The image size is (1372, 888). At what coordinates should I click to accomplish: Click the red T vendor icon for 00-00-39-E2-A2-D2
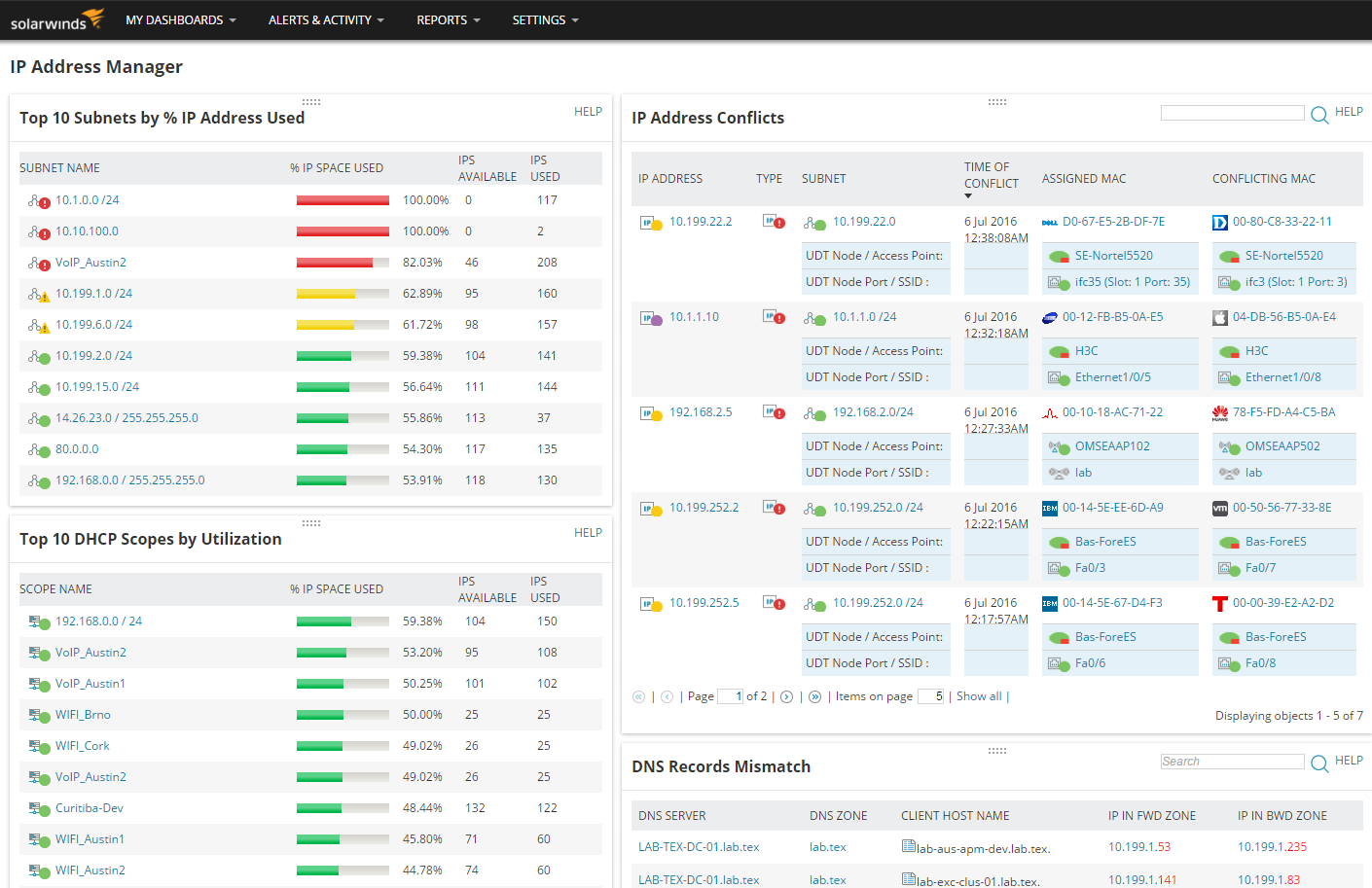click(x=1220, y=604)
